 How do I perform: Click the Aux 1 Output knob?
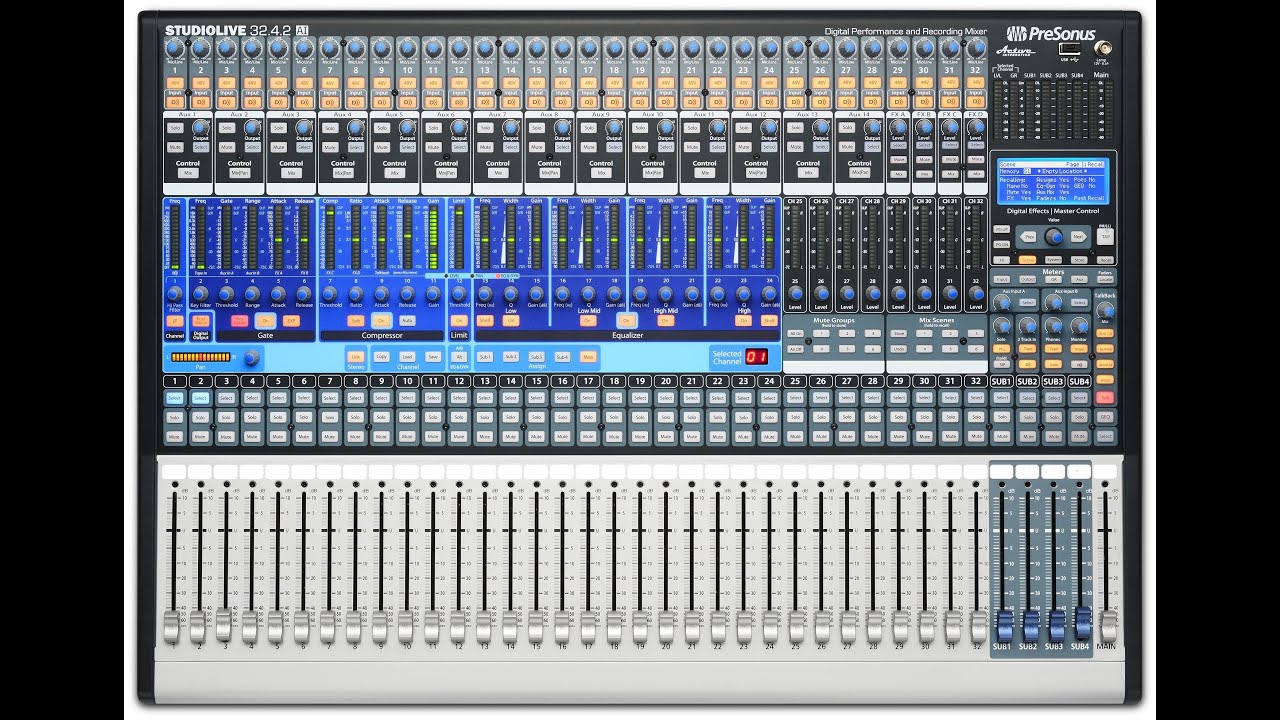(201, 128)
